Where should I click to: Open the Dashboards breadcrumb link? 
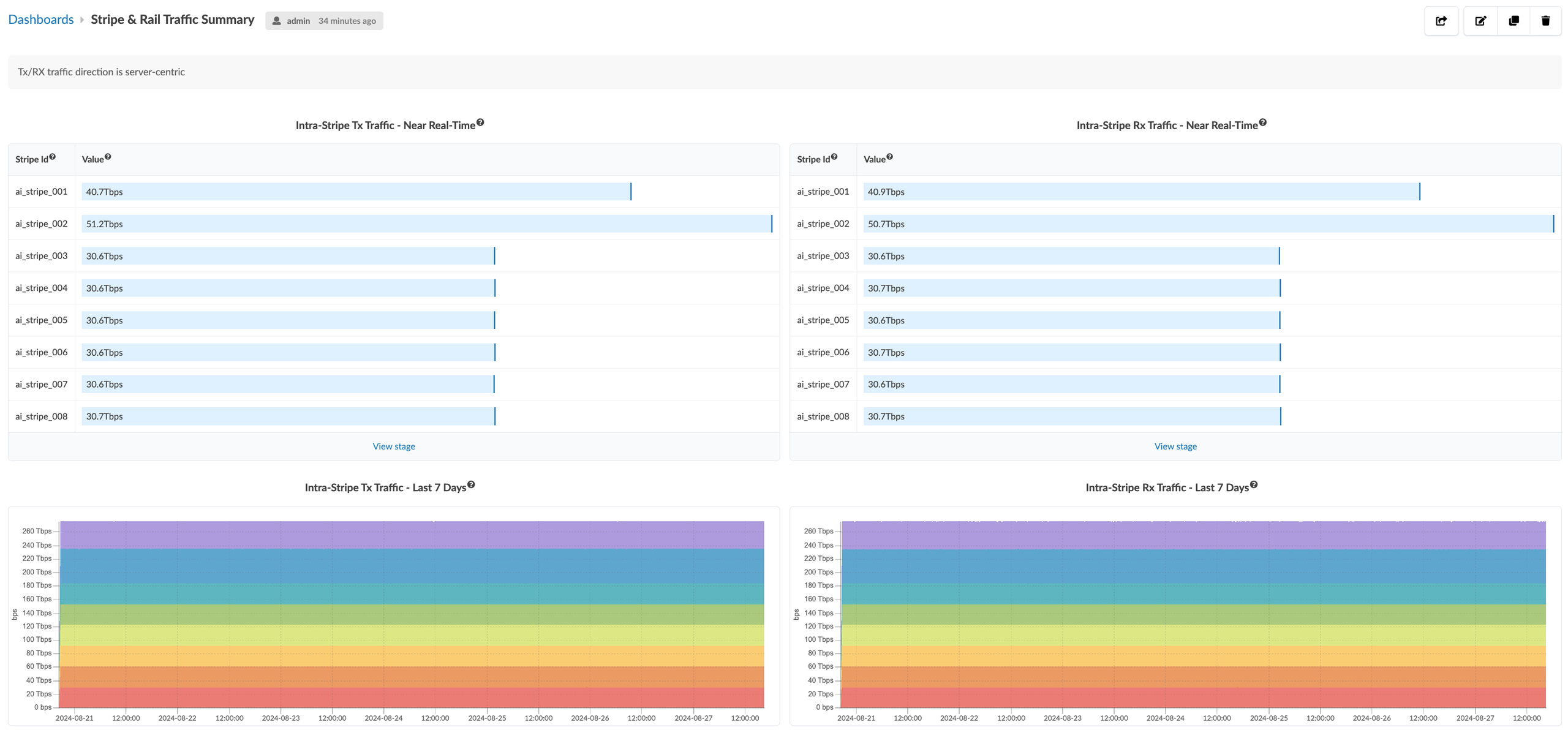[x=41, y=20]
